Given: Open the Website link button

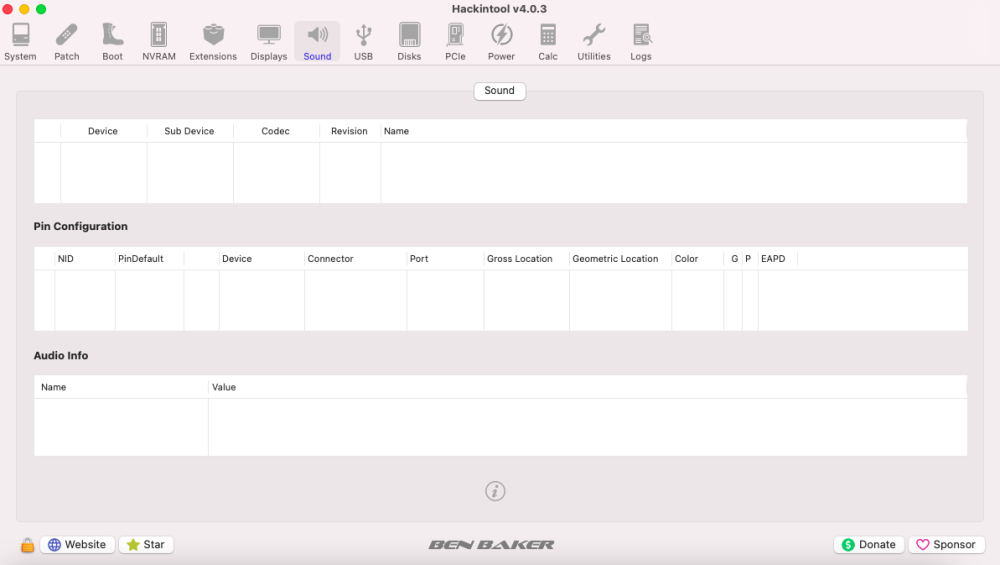Looking at the screenshot, I should [x=78, y=545].
